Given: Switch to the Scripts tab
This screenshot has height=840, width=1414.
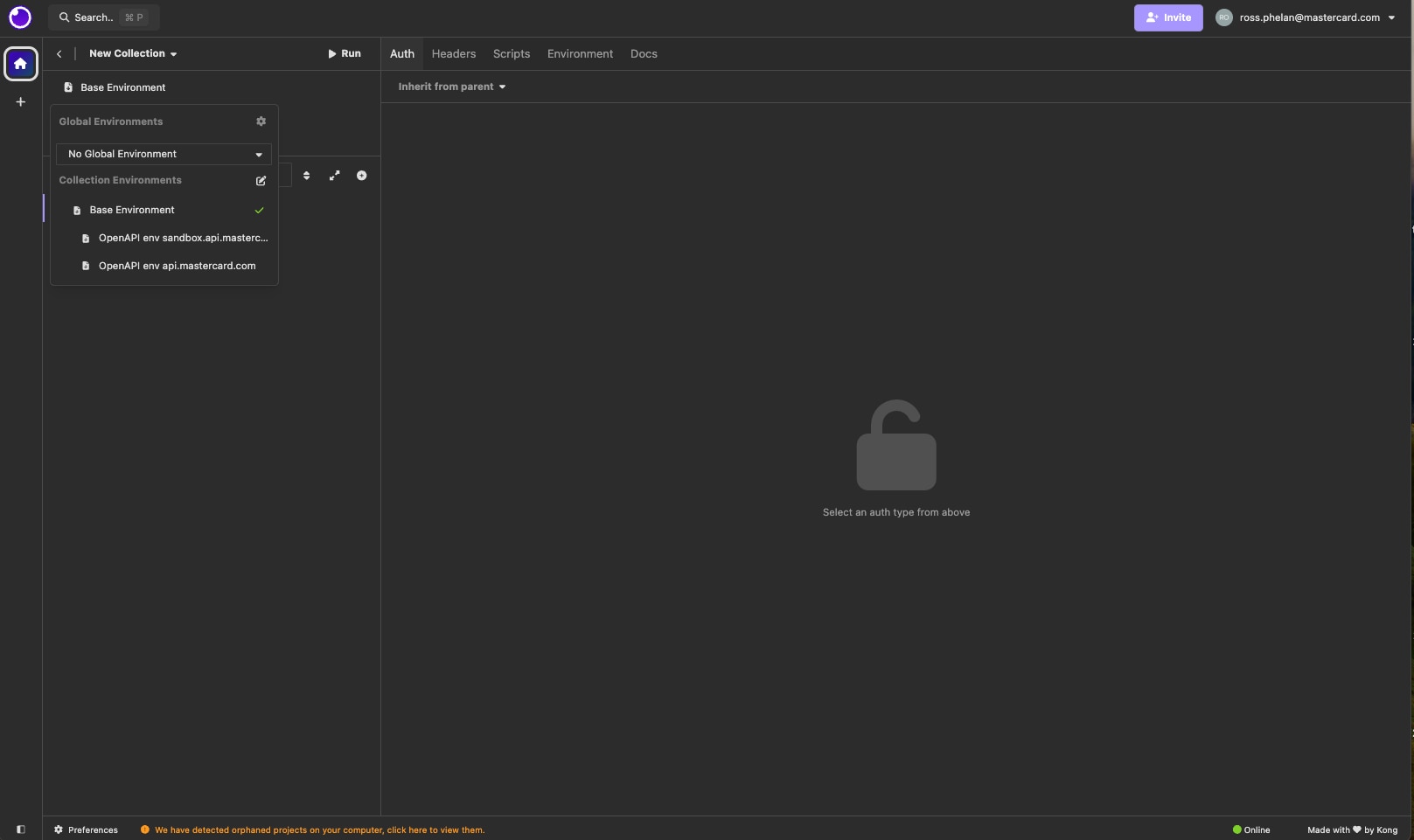Looking at the screenshot, I should (x=511, y=54).
